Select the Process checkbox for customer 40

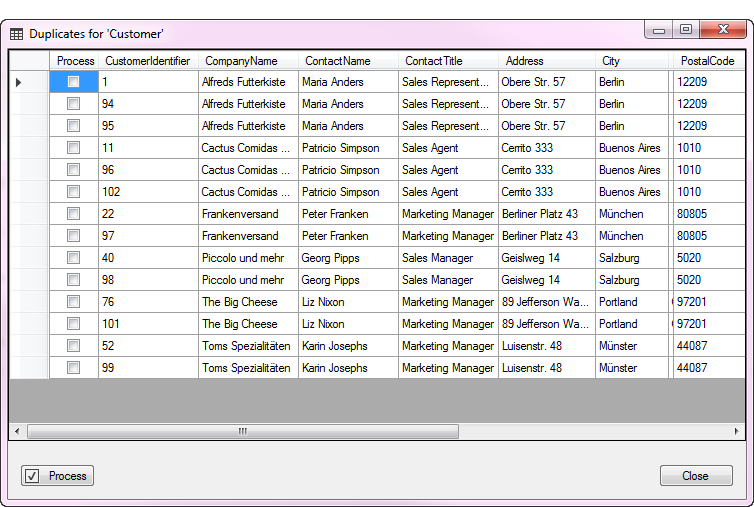tap(74, 258)
